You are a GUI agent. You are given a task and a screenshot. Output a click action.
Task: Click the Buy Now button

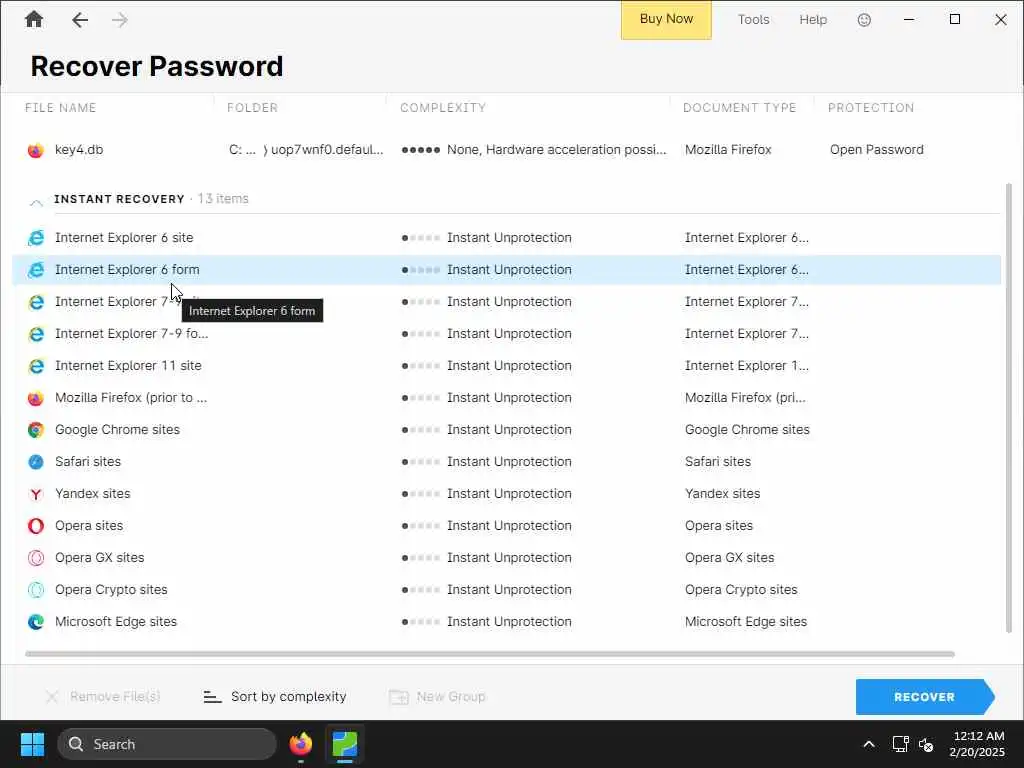click(x=666, y=19)
